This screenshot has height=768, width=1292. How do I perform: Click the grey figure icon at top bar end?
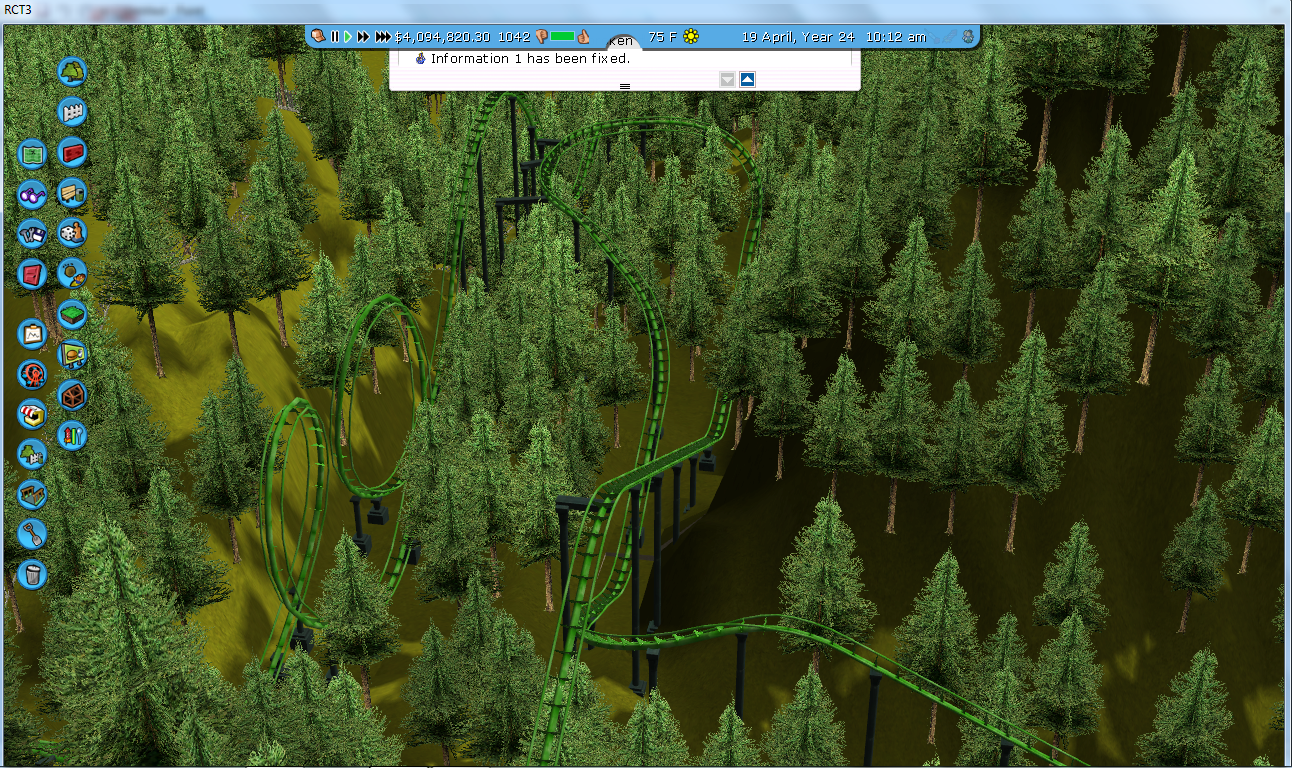click(x=967, y=36)
